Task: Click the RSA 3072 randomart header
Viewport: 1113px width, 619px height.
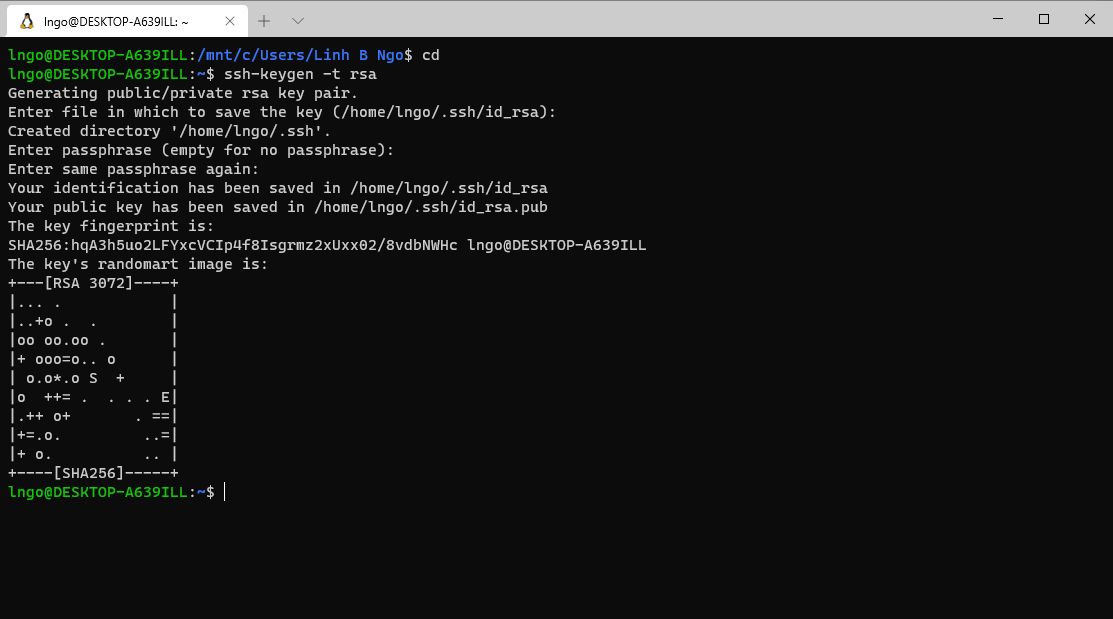Action: coord(91,283)
